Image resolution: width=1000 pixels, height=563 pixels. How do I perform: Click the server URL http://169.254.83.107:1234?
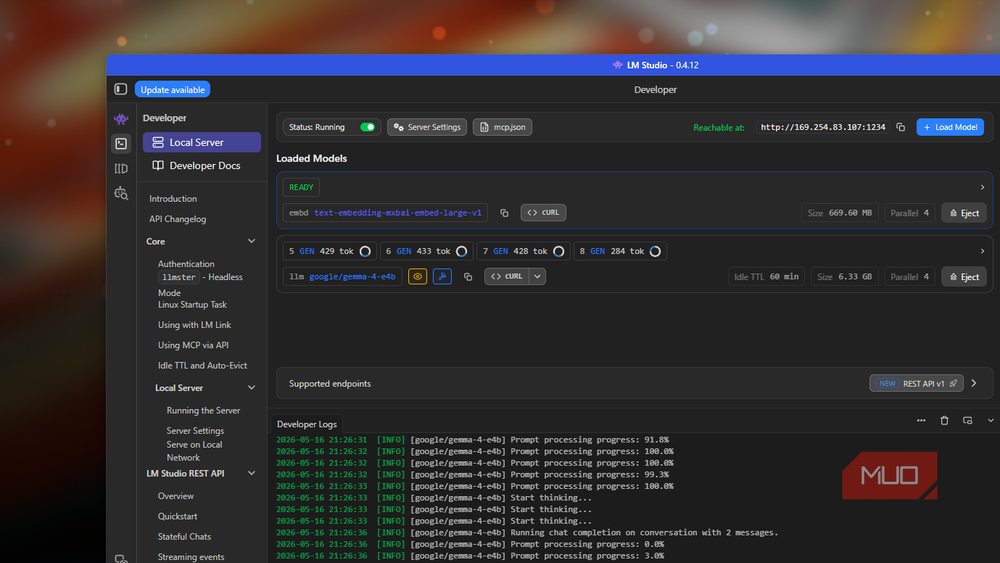click(x=823, y=127)
